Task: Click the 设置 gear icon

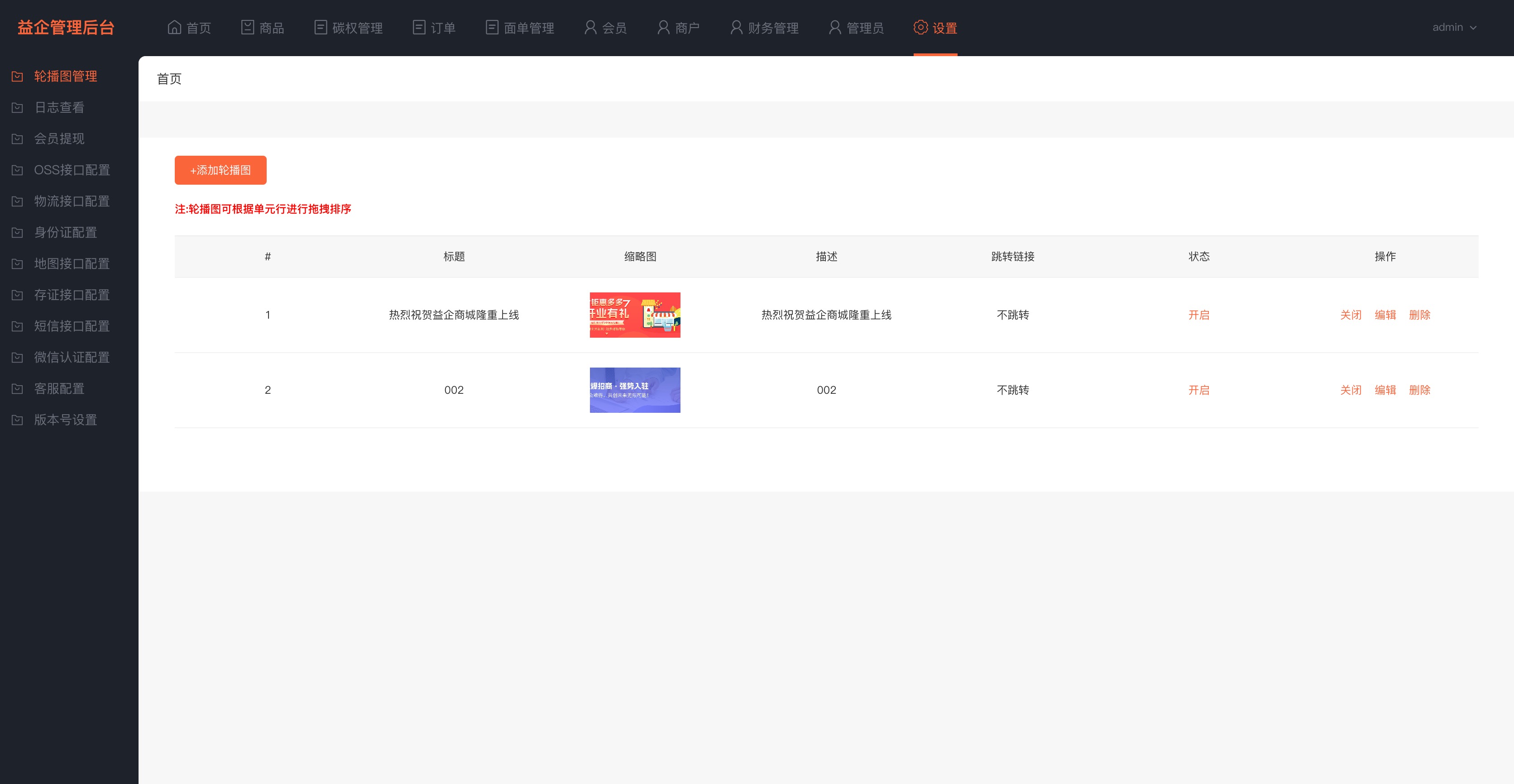Action: click(920, 28)
